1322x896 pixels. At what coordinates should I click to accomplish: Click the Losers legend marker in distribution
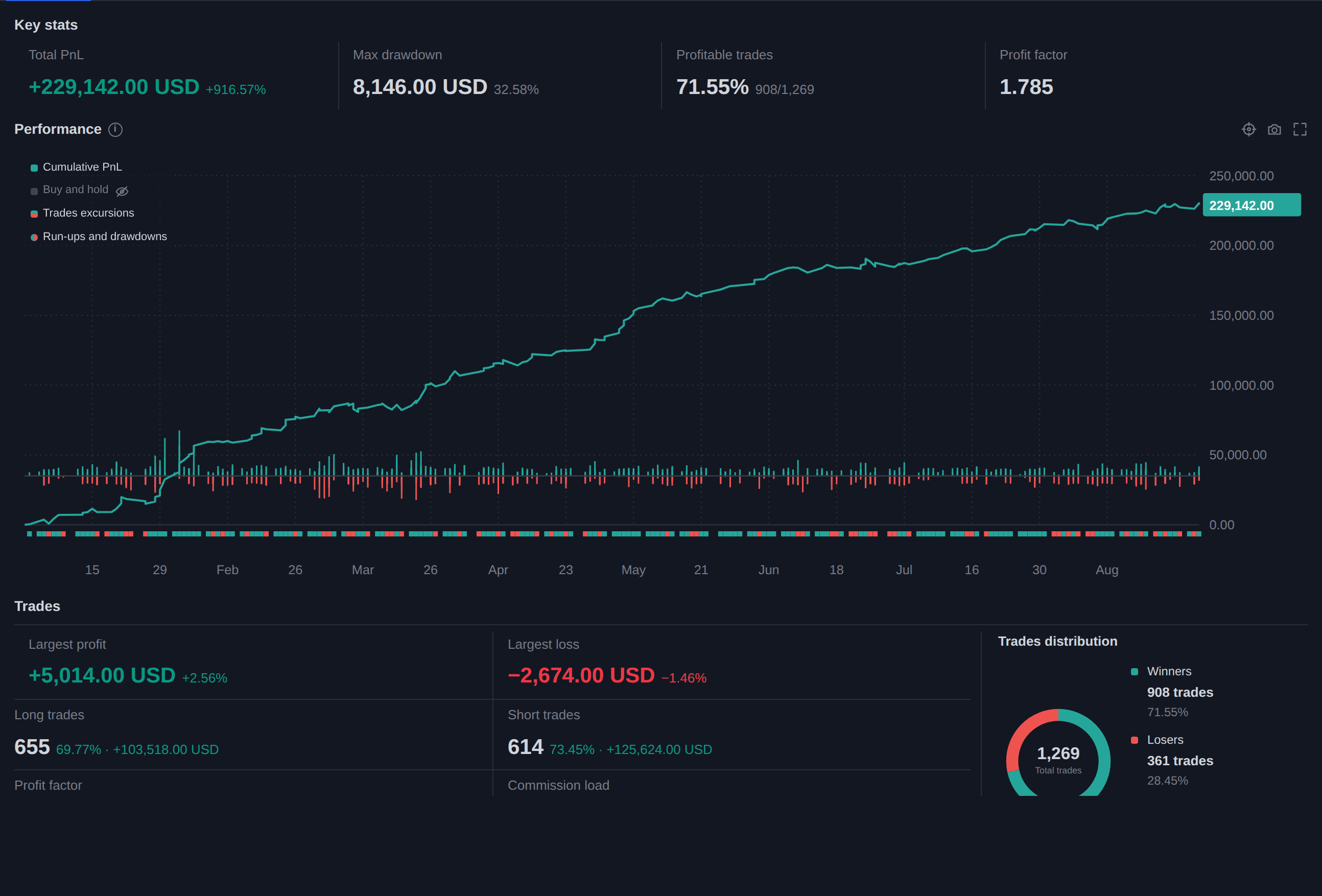click(x=1135, y=740)
